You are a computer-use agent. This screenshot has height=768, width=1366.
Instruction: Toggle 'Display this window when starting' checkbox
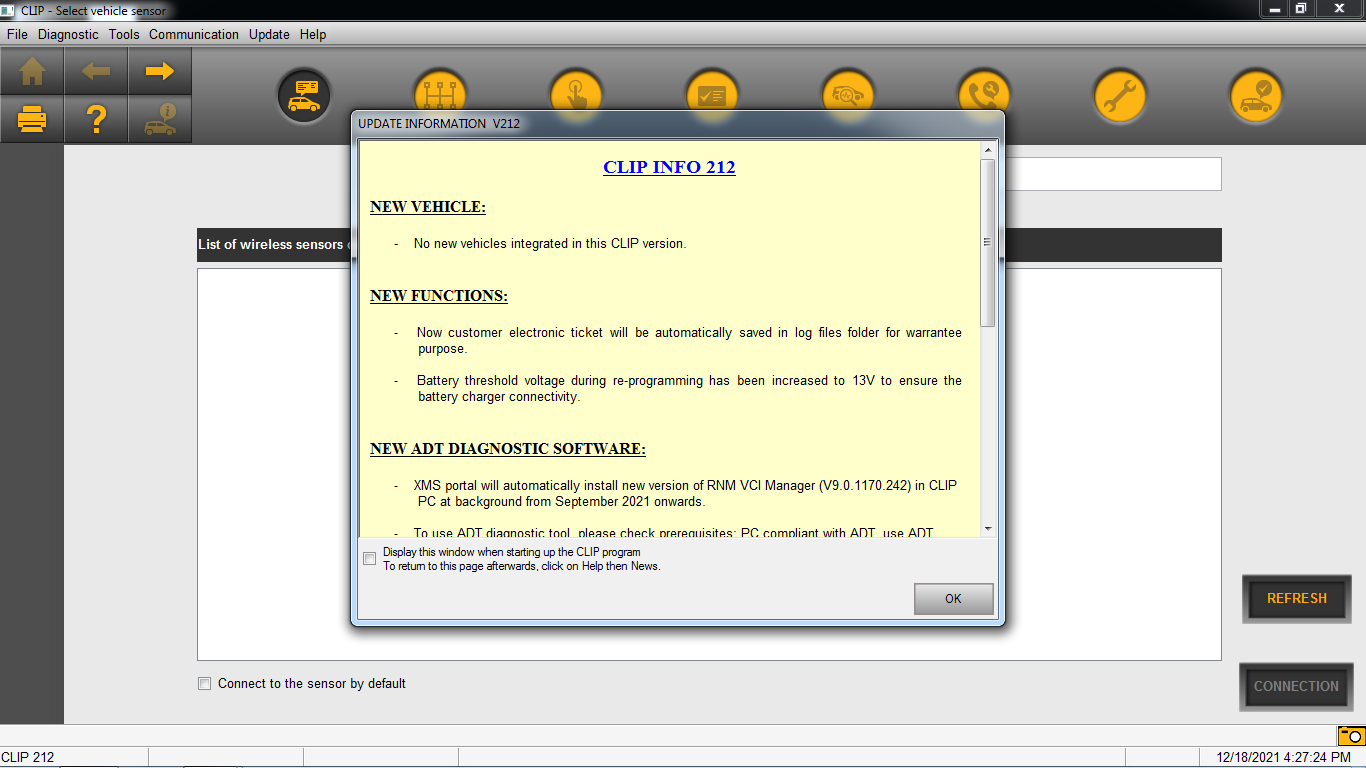pos(370,558)
